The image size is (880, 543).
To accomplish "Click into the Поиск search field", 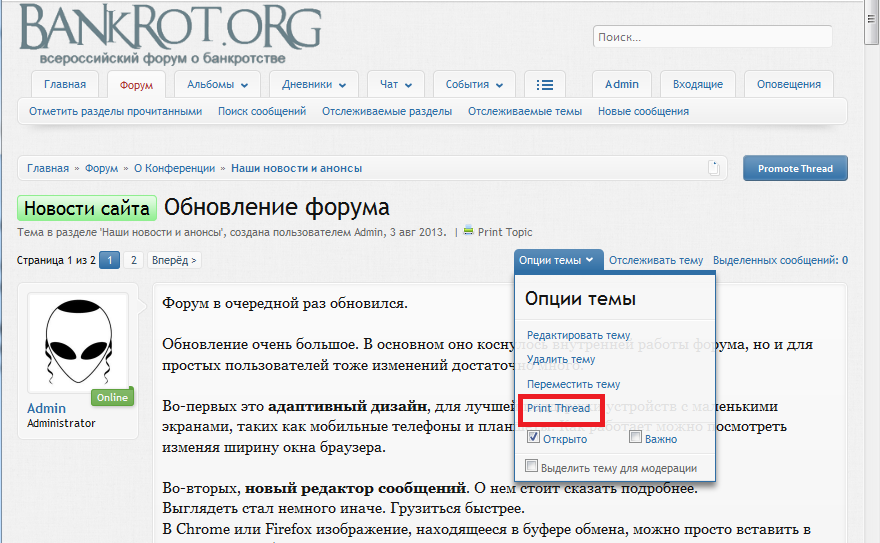I will tap(712, 37).
